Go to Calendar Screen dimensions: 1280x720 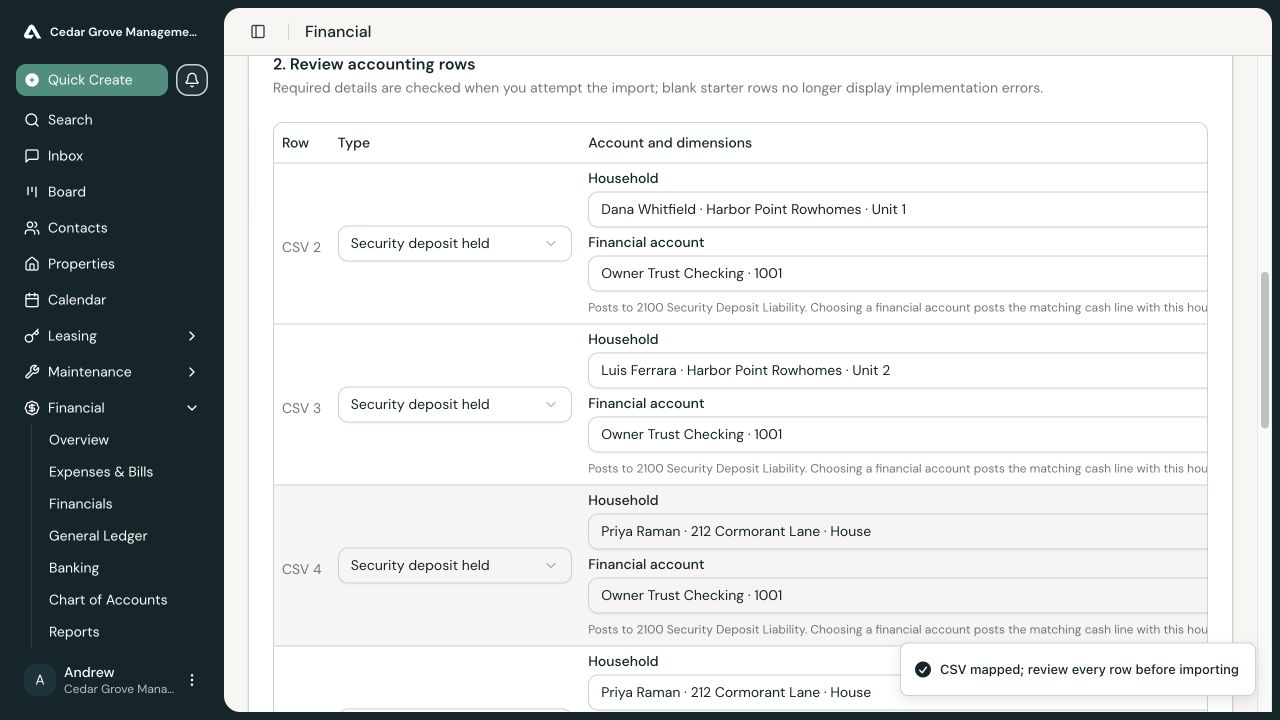click(112, 300)
